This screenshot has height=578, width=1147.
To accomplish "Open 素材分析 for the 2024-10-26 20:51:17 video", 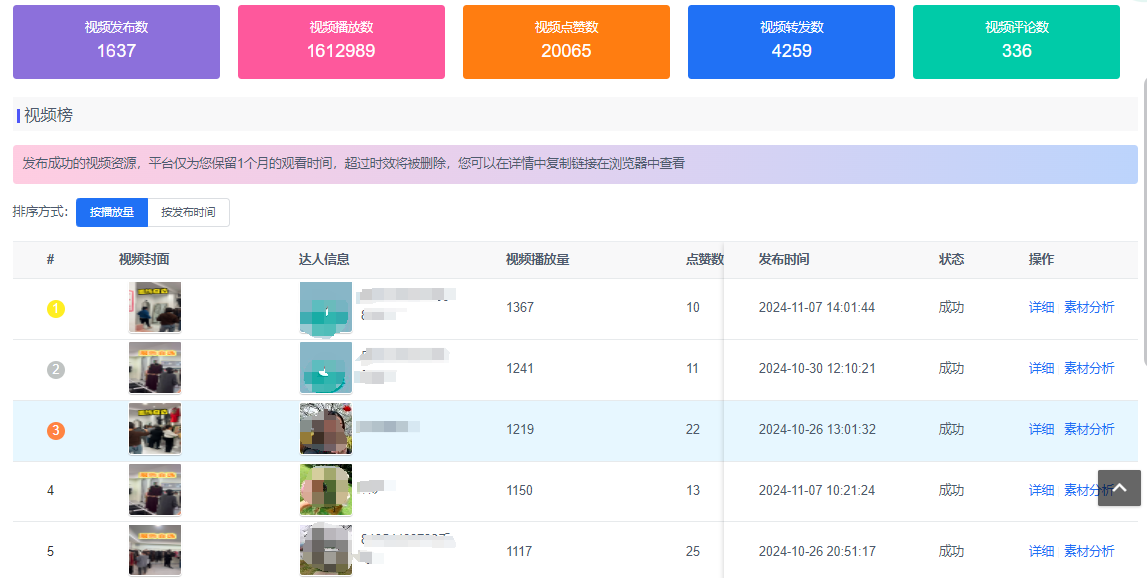I will (x=1089, y=551).
